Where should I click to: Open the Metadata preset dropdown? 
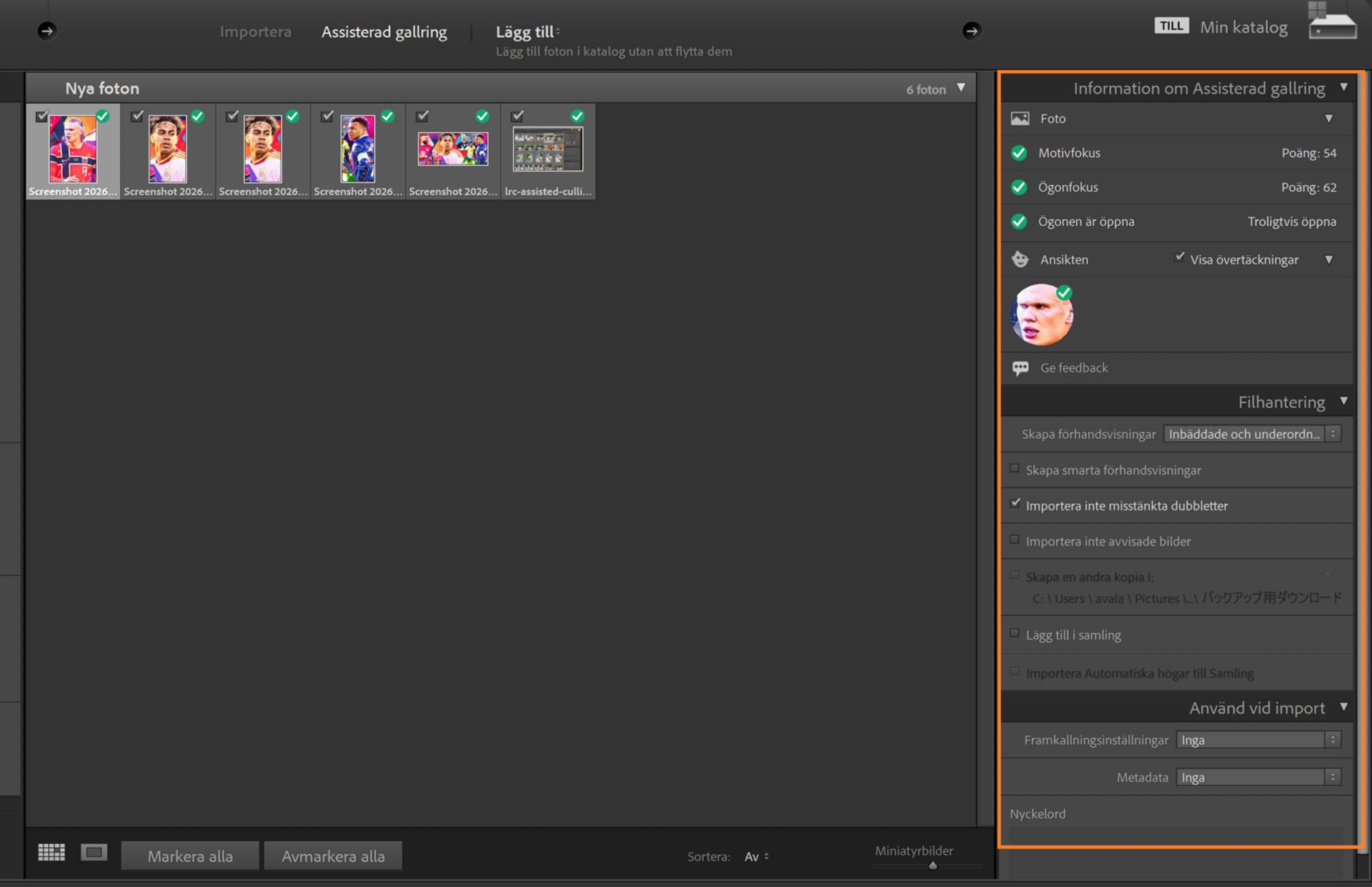(x=1258, y=777)
